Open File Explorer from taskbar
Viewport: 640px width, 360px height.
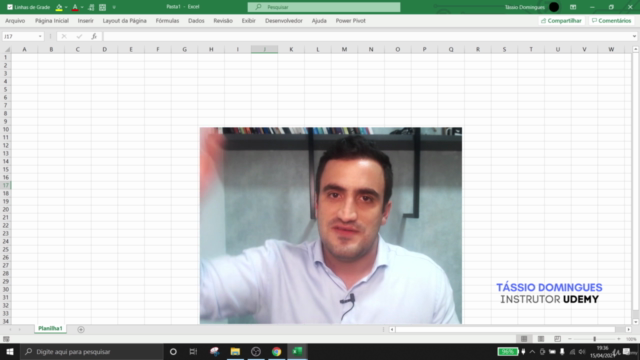(x=235, y=351)
